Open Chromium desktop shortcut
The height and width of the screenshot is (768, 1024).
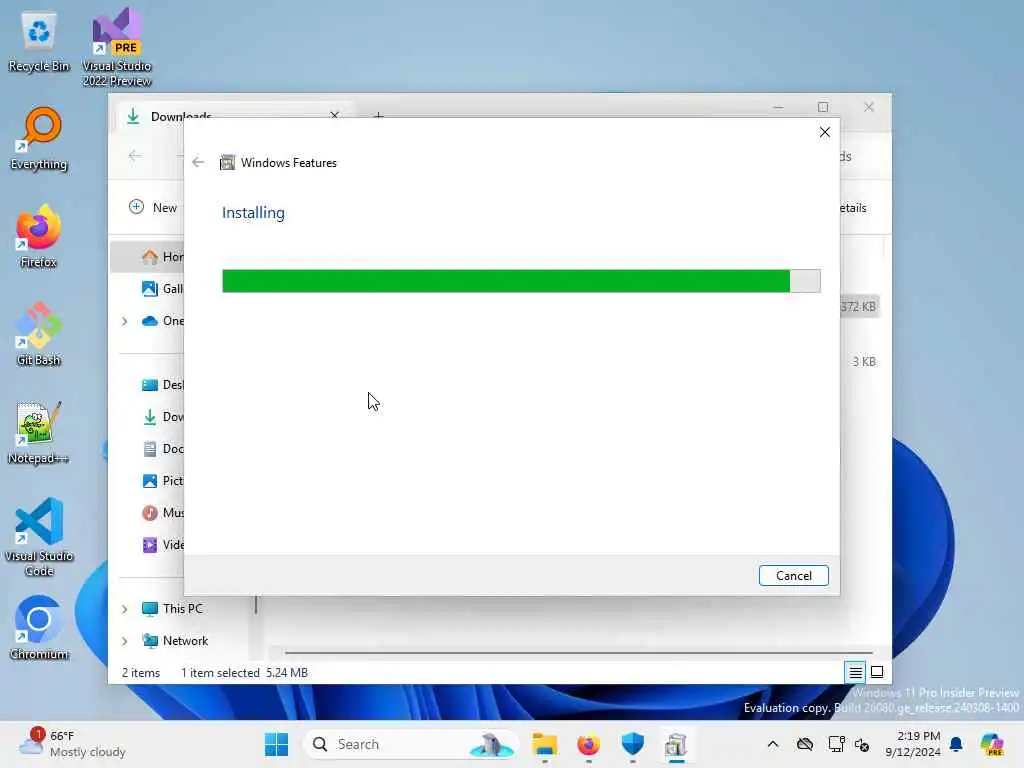(39, 628)
